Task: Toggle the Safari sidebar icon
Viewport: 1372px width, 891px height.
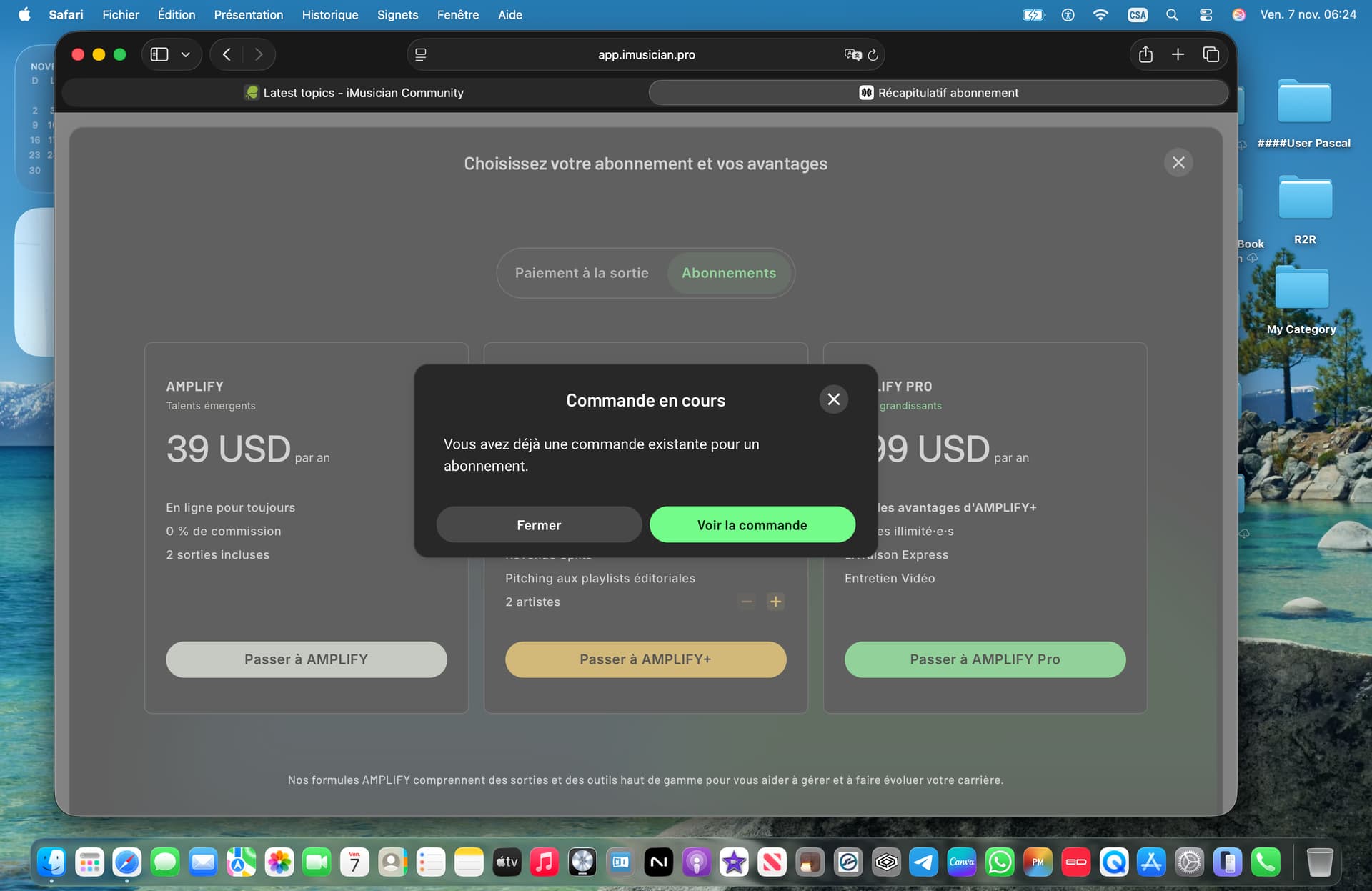Action: 159,54
